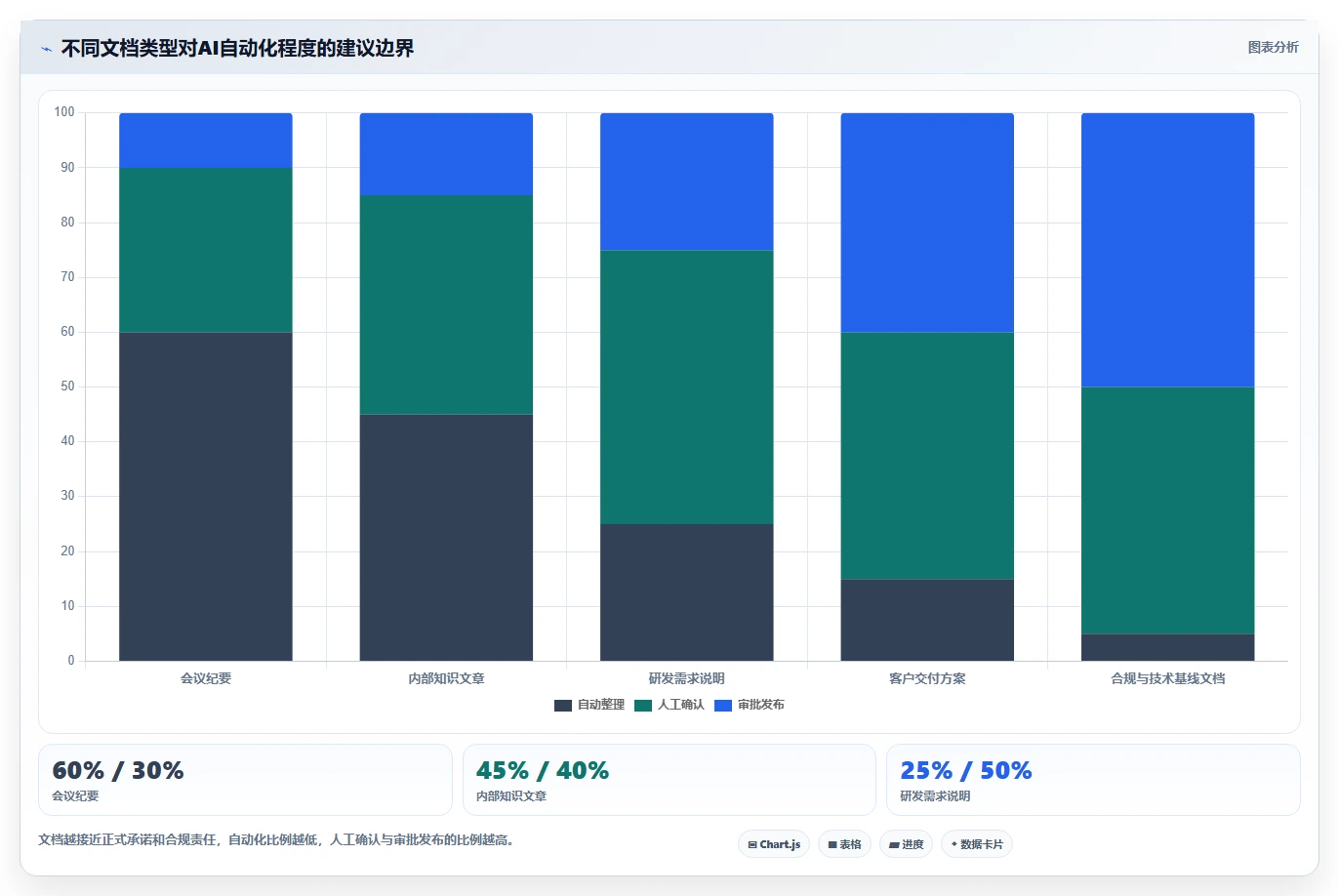
Task: Click the 表格 tag chip
Action: click(844, 844)
